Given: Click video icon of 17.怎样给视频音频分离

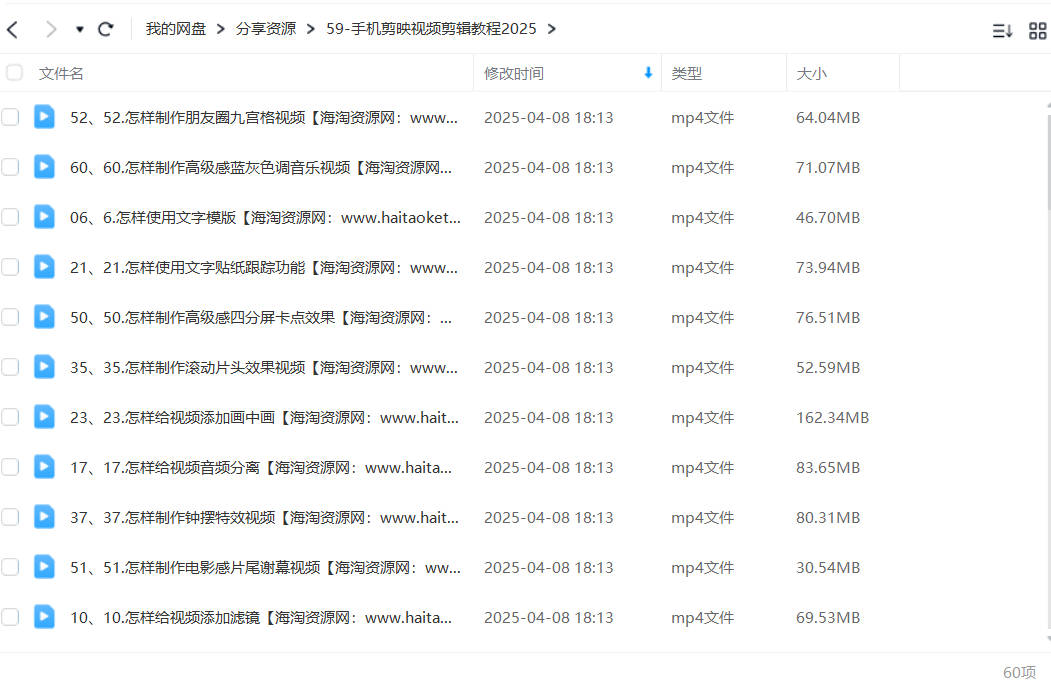Looking at the screenshot, I should point(44,466).
